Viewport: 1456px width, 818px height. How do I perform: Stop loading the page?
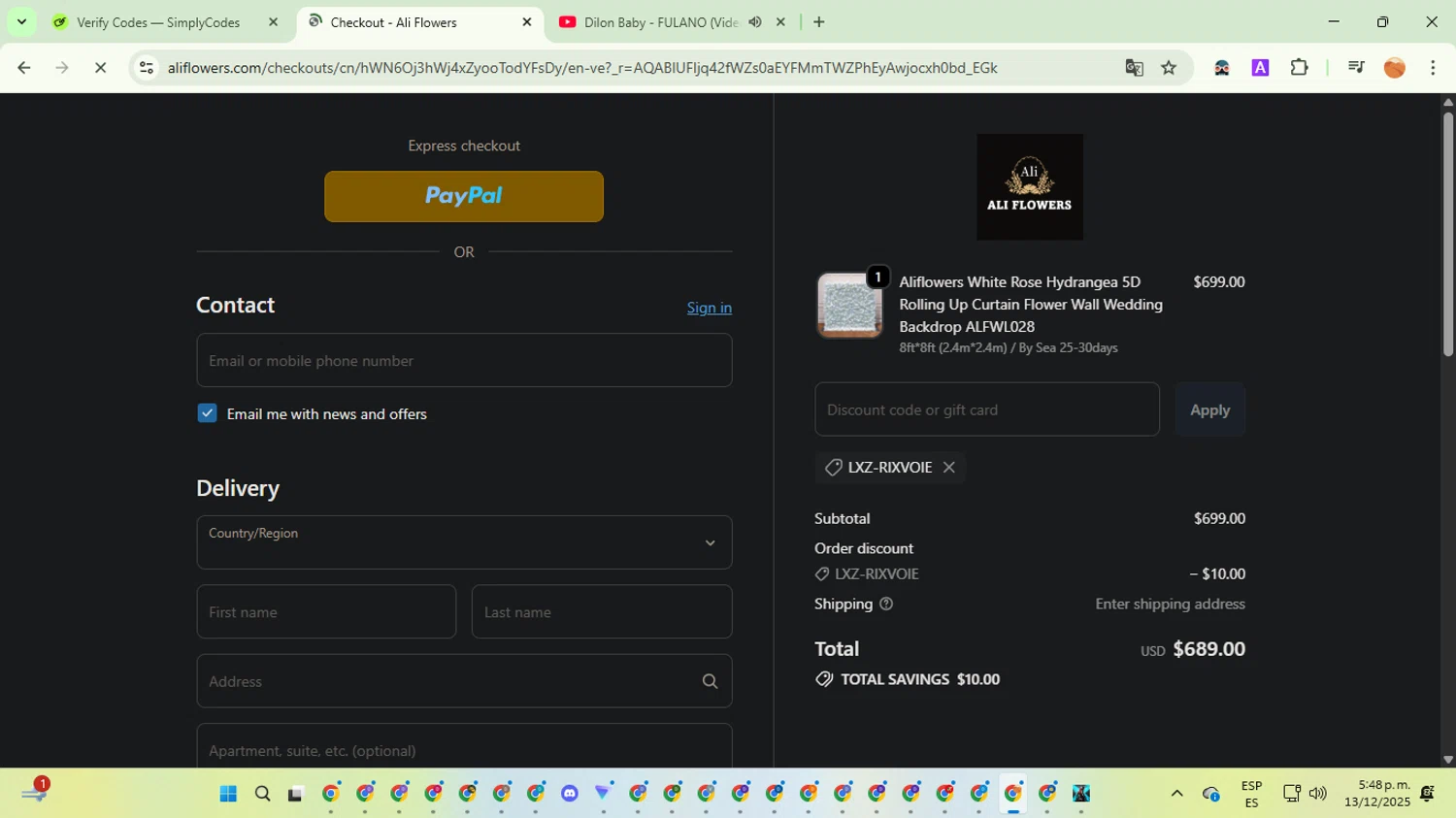point(100,68)
